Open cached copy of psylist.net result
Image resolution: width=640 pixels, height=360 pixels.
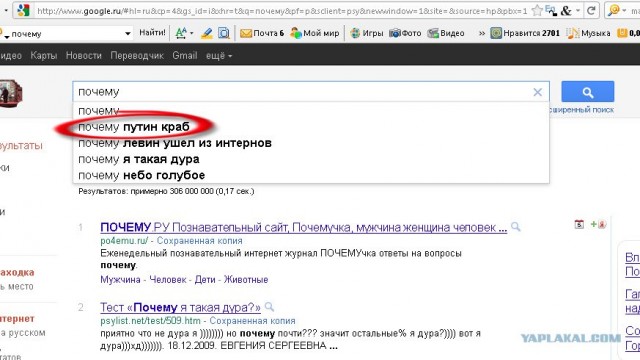[252, 321]
